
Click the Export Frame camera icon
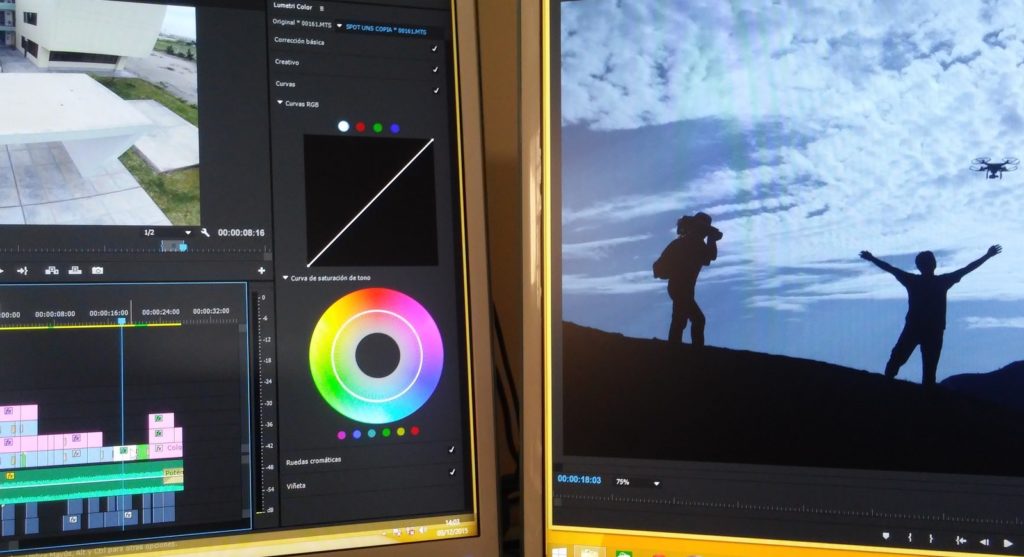coord(97,270)
